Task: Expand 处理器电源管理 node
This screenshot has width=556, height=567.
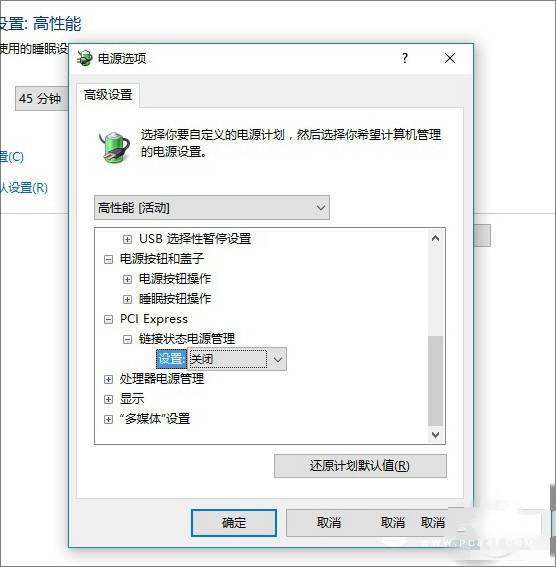Action: pyautogui.click(x=108, y=379)
